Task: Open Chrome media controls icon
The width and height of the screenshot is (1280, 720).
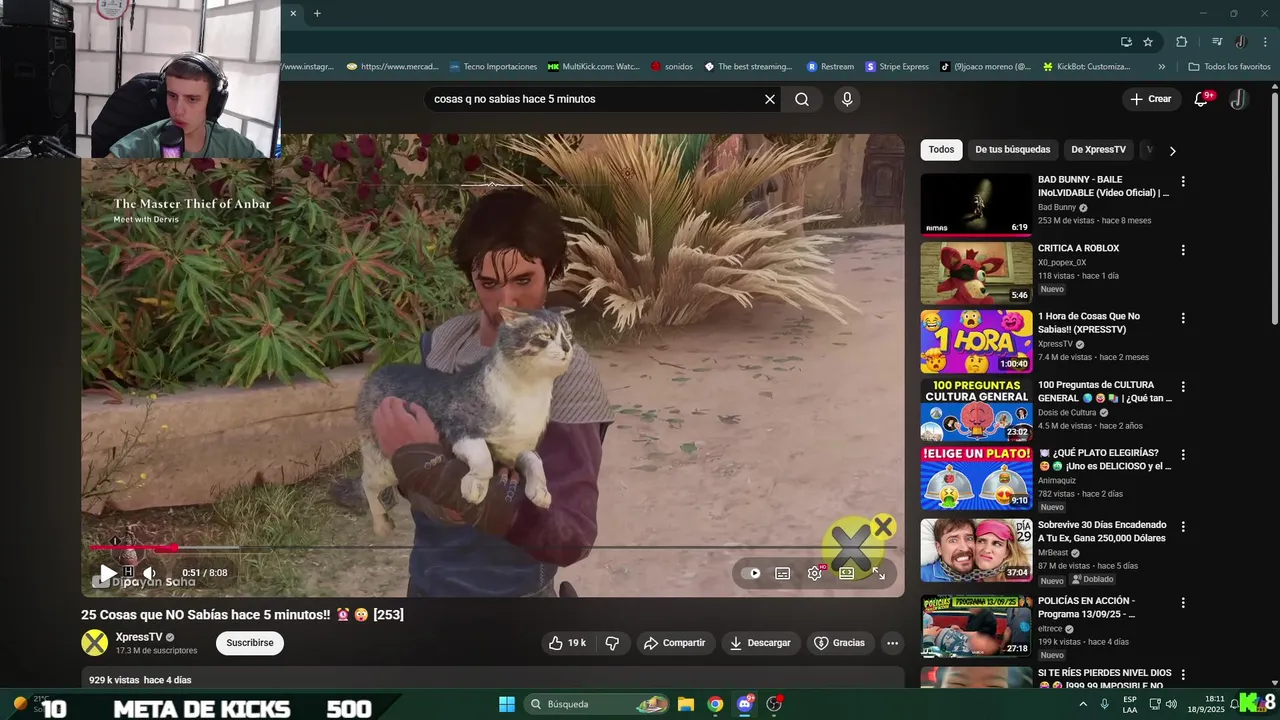Action: coord(1217,42)
